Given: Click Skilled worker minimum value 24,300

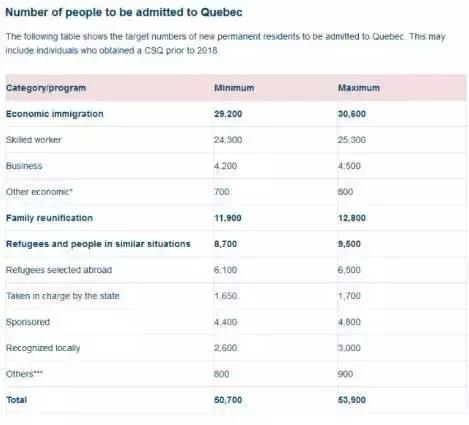Looking at the screenshot, I should pyautogui.click(x=228, y=140).
